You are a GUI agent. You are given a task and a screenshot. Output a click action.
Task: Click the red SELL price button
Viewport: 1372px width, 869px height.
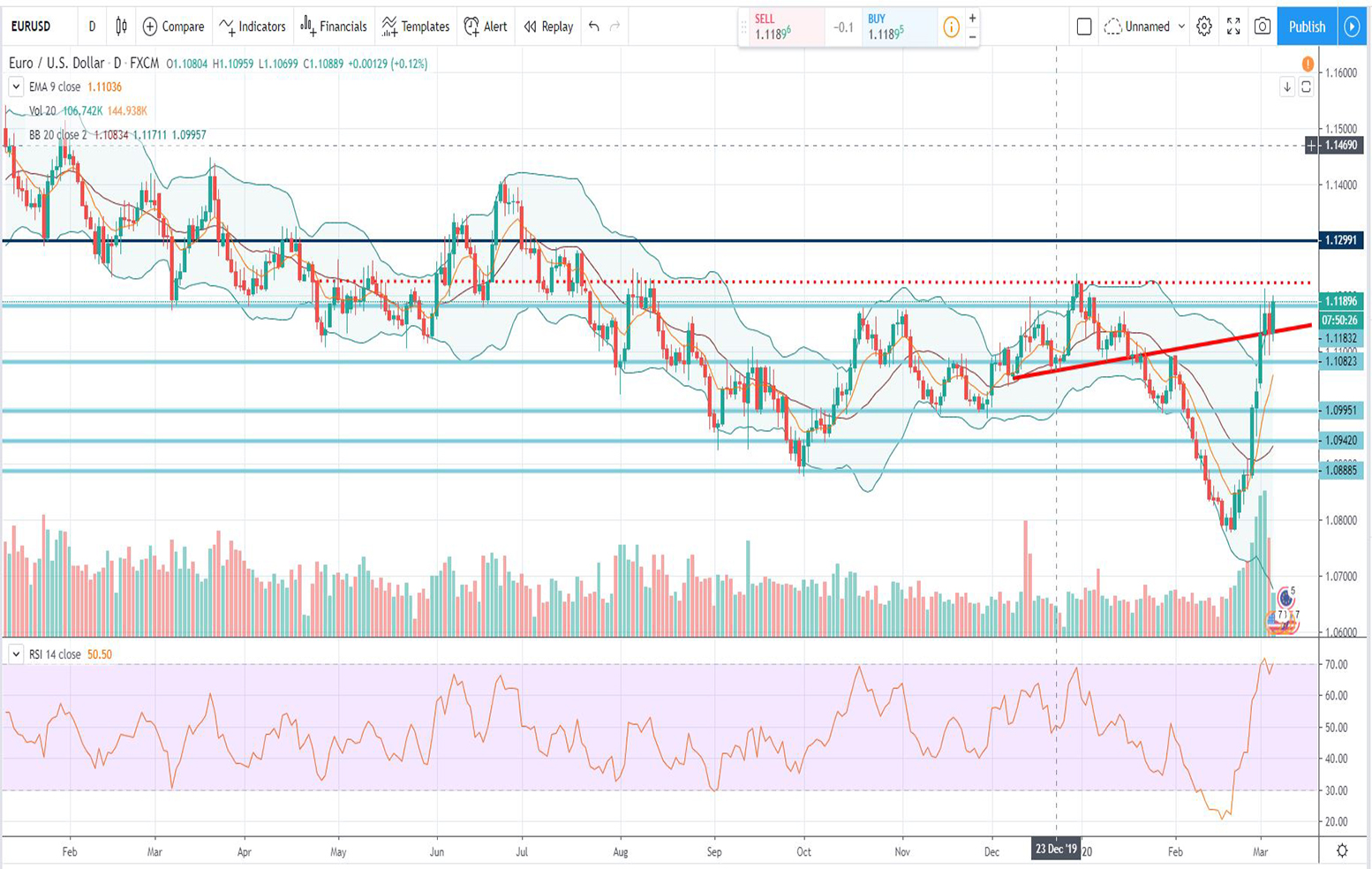pos(780,27)
